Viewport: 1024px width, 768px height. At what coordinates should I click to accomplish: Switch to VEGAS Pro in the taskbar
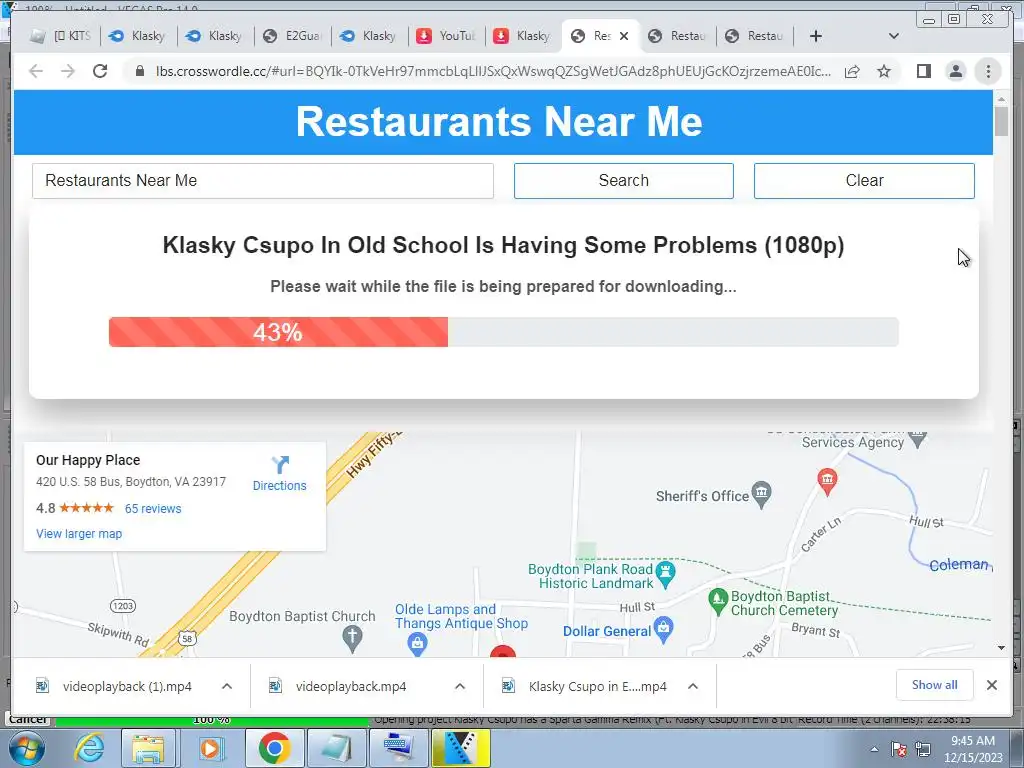click(x=461, y=748)
